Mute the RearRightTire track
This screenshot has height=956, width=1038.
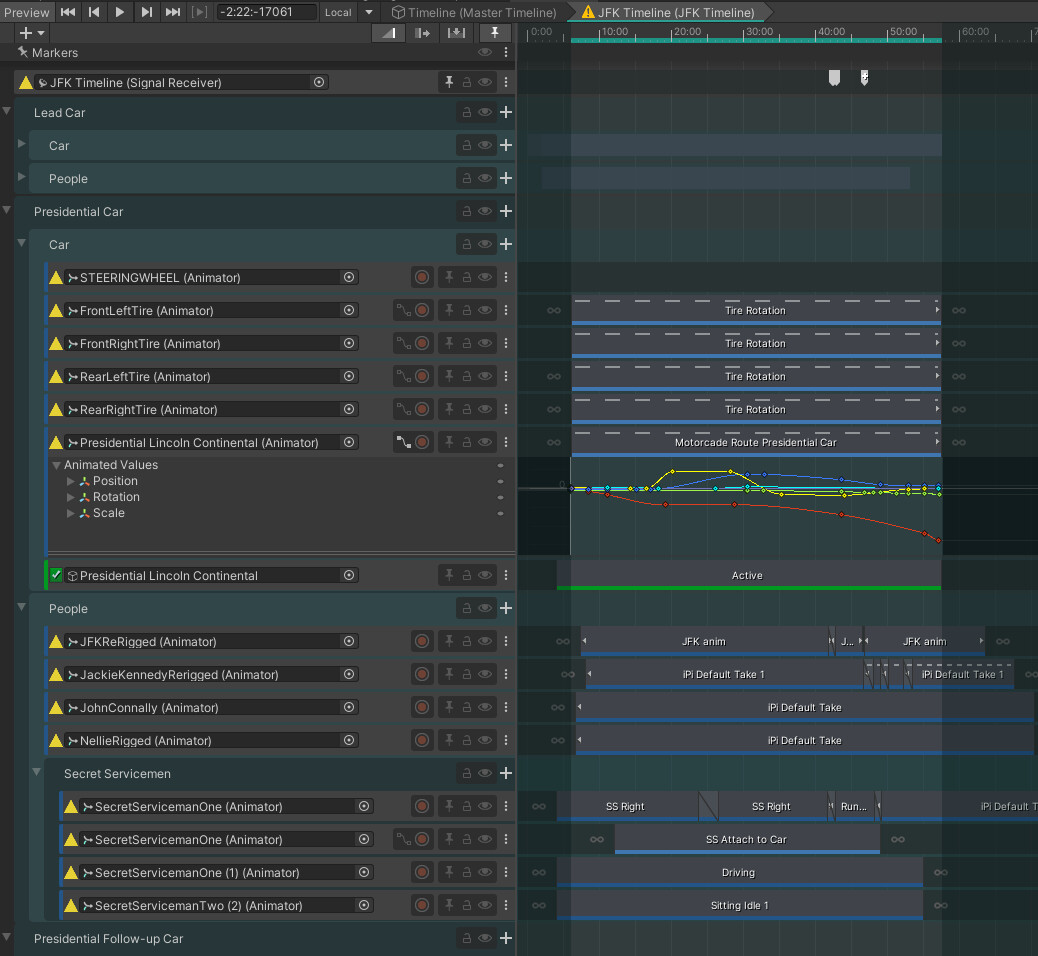pos(485,409)
